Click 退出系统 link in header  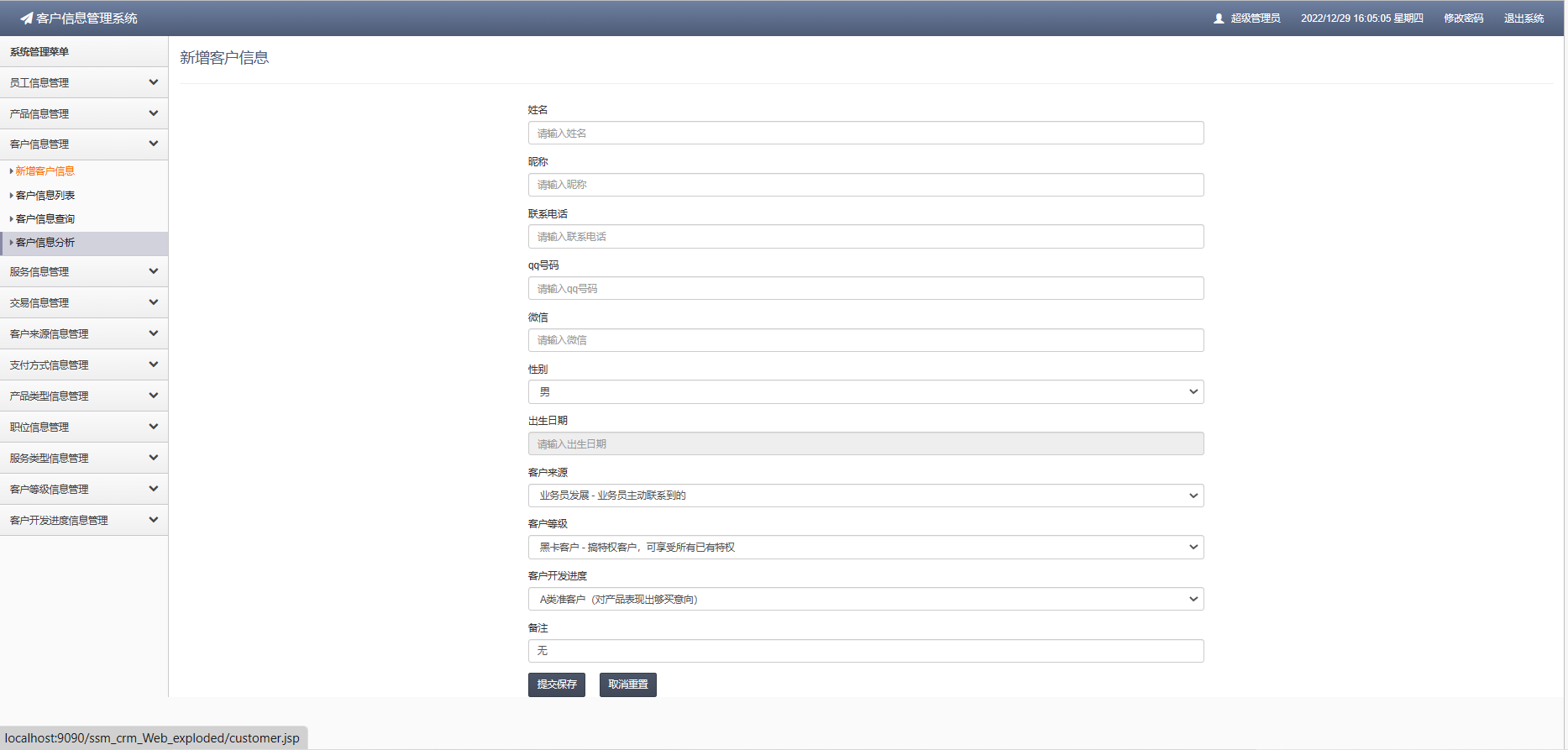point(1523,18)
